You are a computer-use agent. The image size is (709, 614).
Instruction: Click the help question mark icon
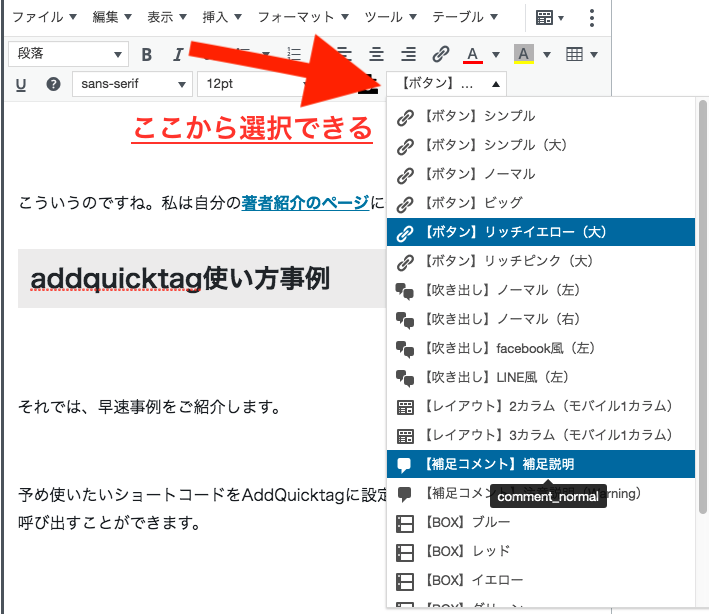[53, 85]
